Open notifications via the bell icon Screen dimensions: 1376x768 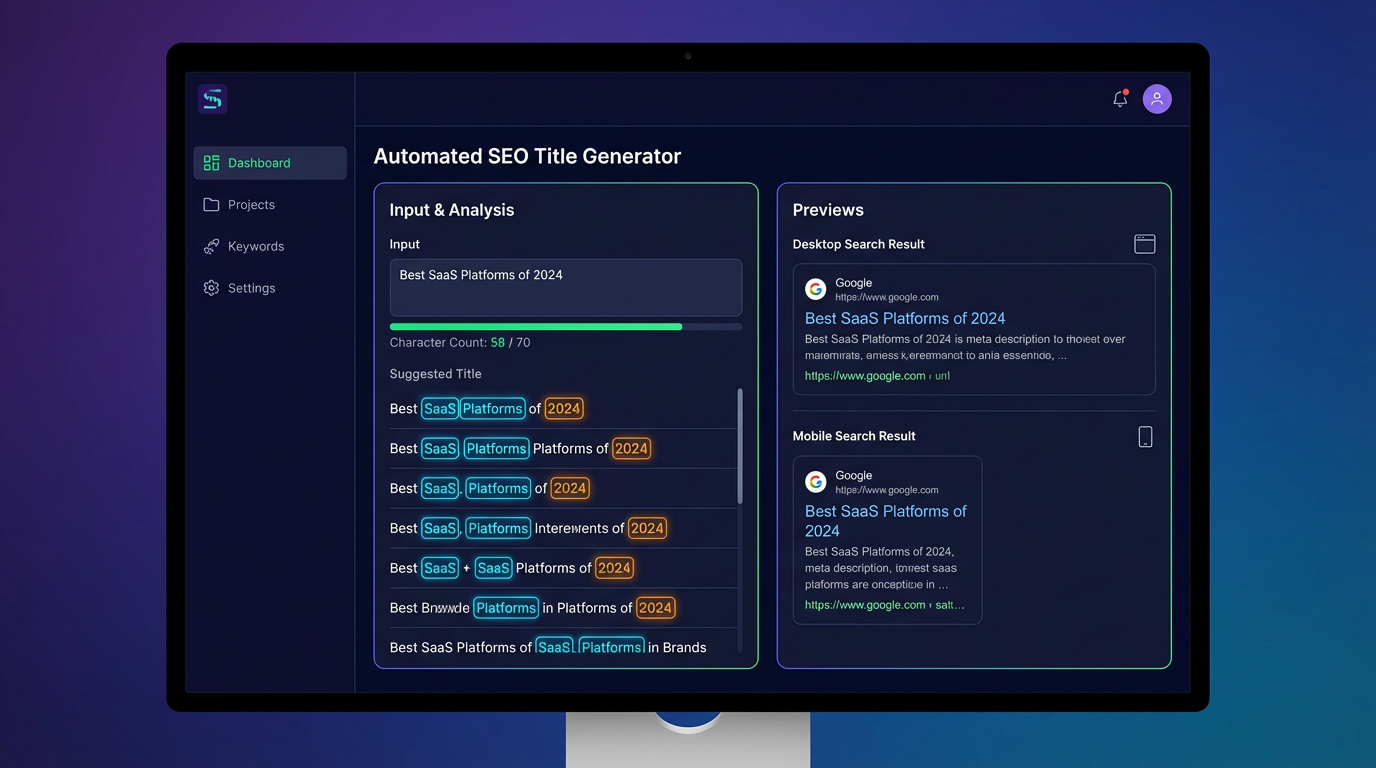coord(1120,99)
